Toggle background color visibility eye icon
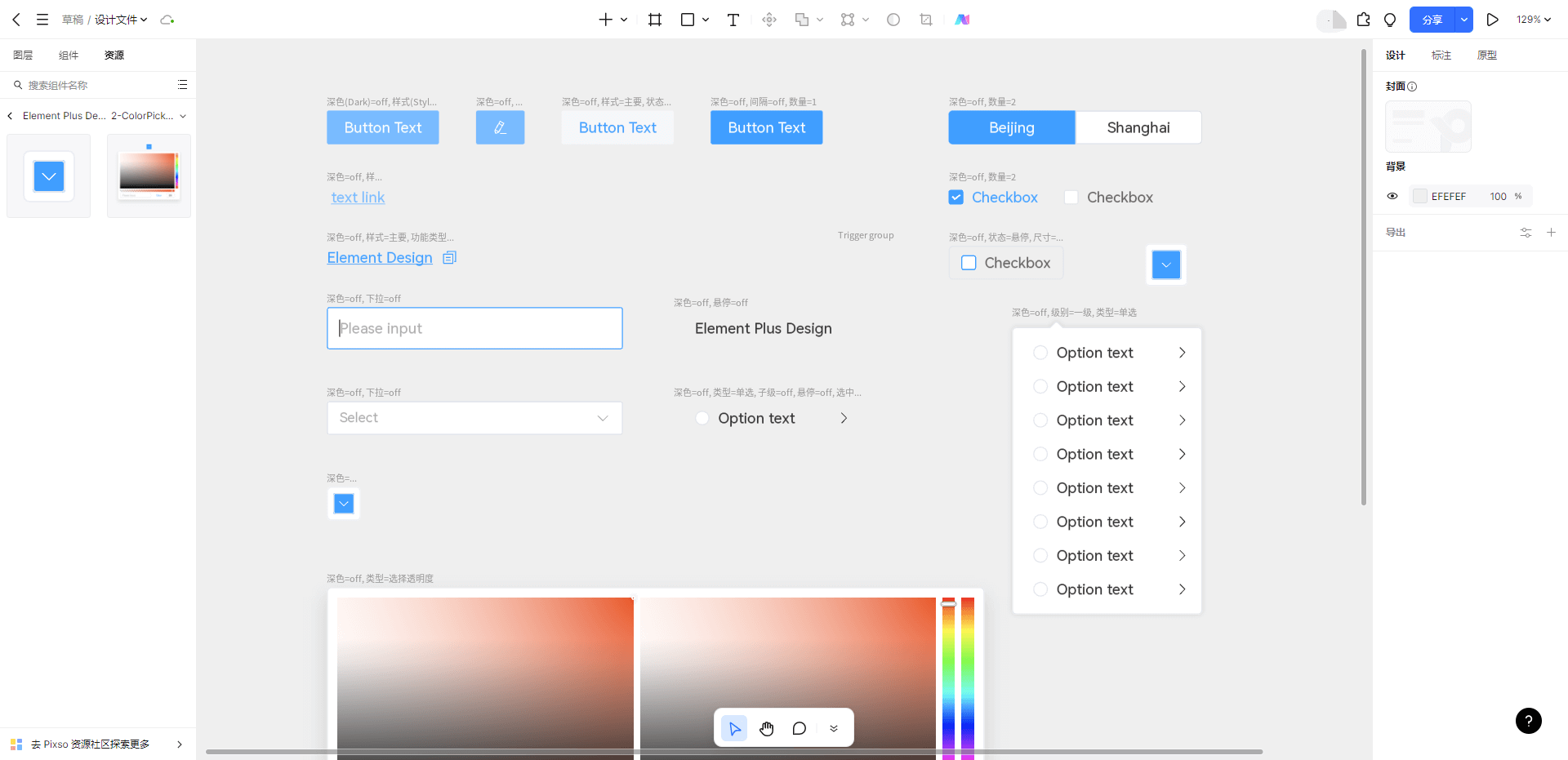Image resolution: width=1568 pixels, height=760 pixels. pos(1392,196)
